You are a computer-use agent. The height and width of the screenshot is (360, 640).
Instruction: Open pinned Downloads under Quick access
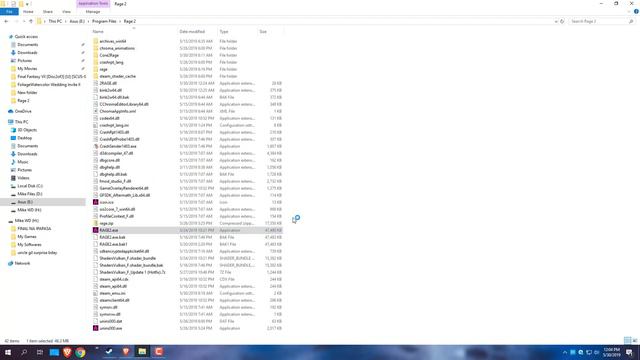point(27,53)
